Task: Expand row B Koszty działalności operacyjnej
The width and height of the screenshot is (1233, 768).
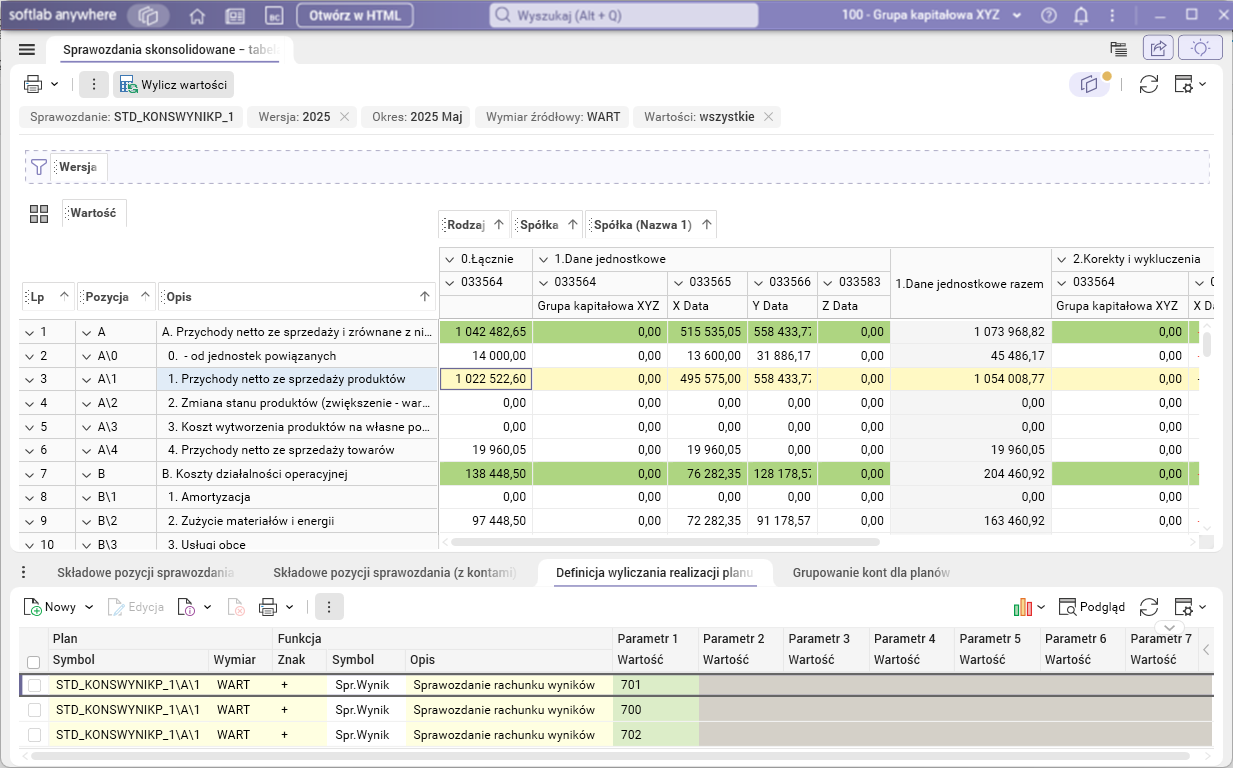Action: point(86,474)
